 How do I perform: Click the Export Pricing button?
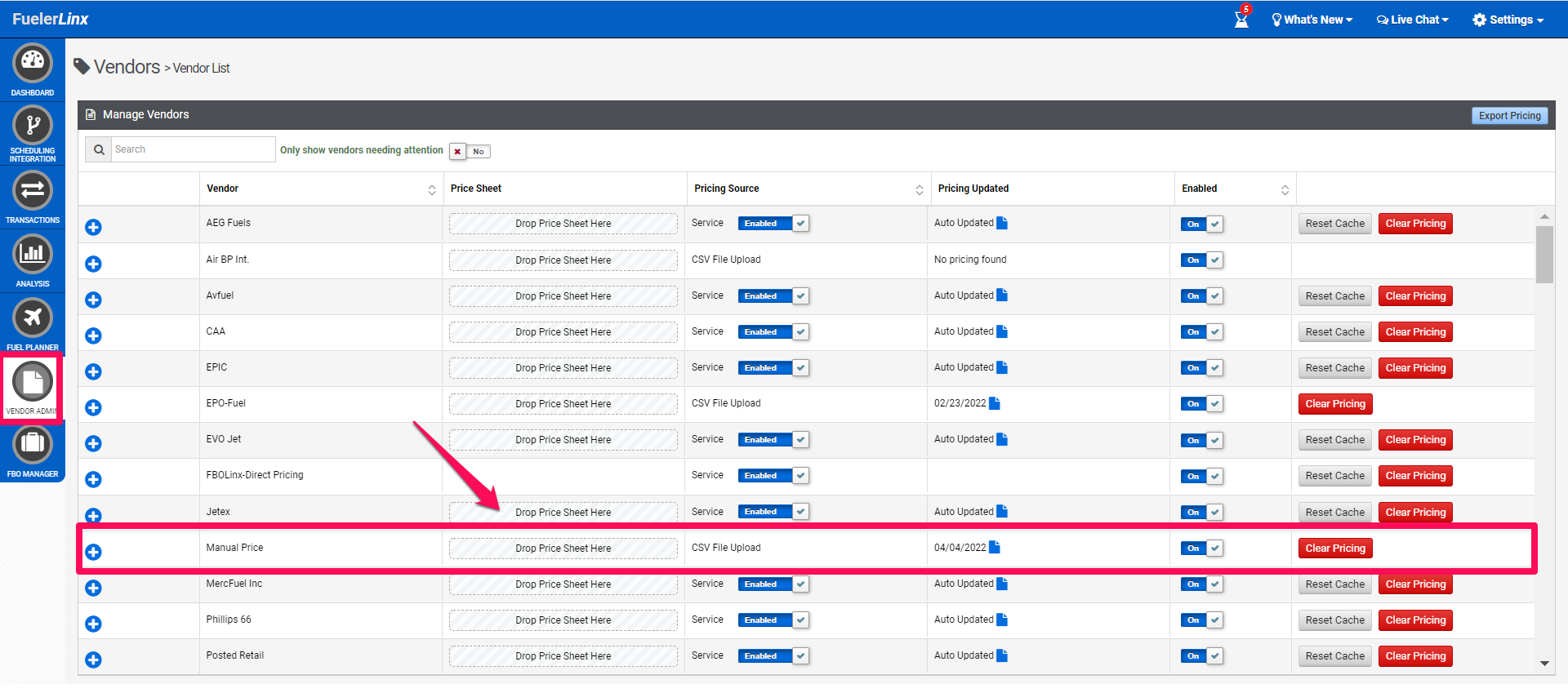[x=1509, y=116]
